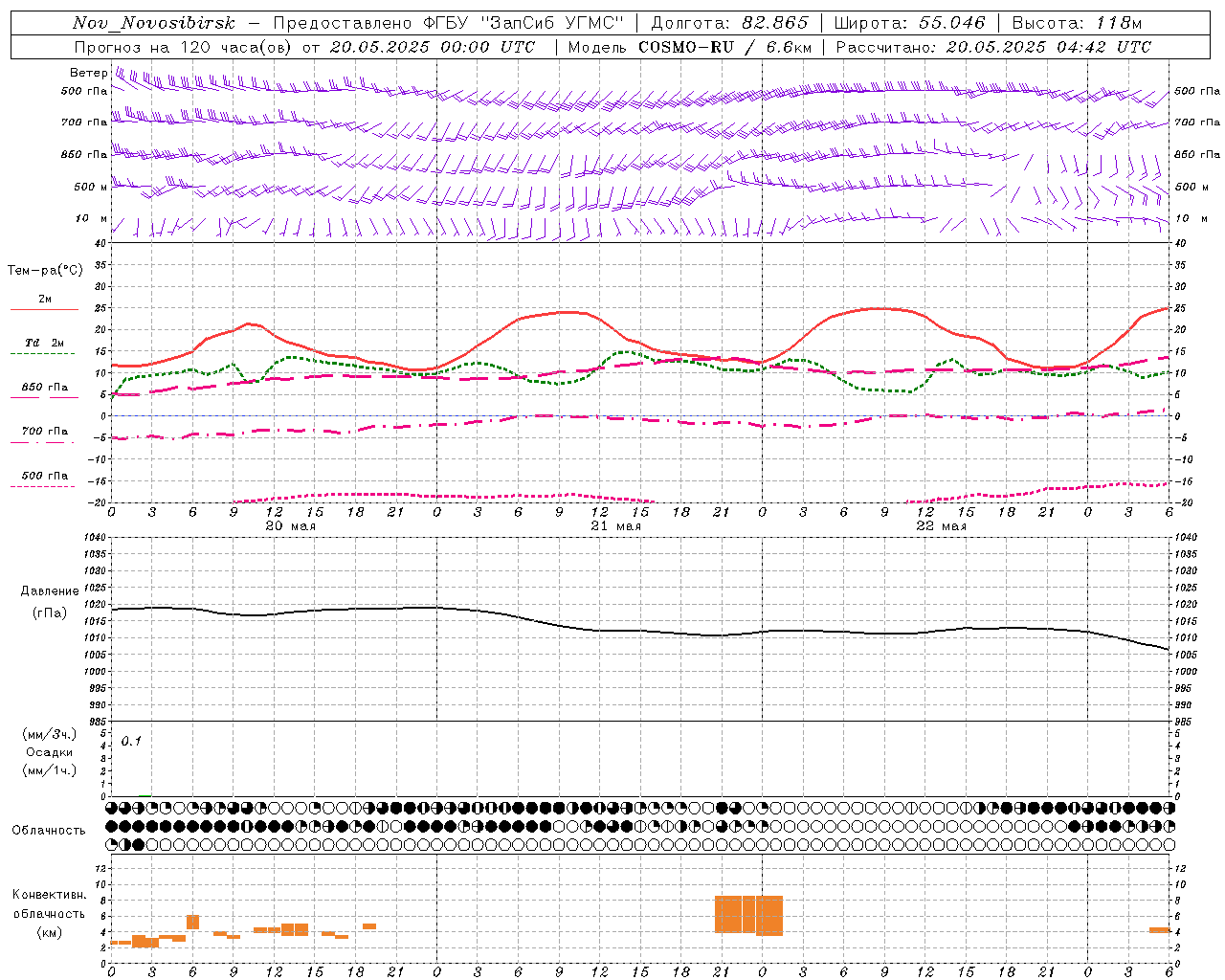Click the right '10 м' wind level label

coord(1191,219)
